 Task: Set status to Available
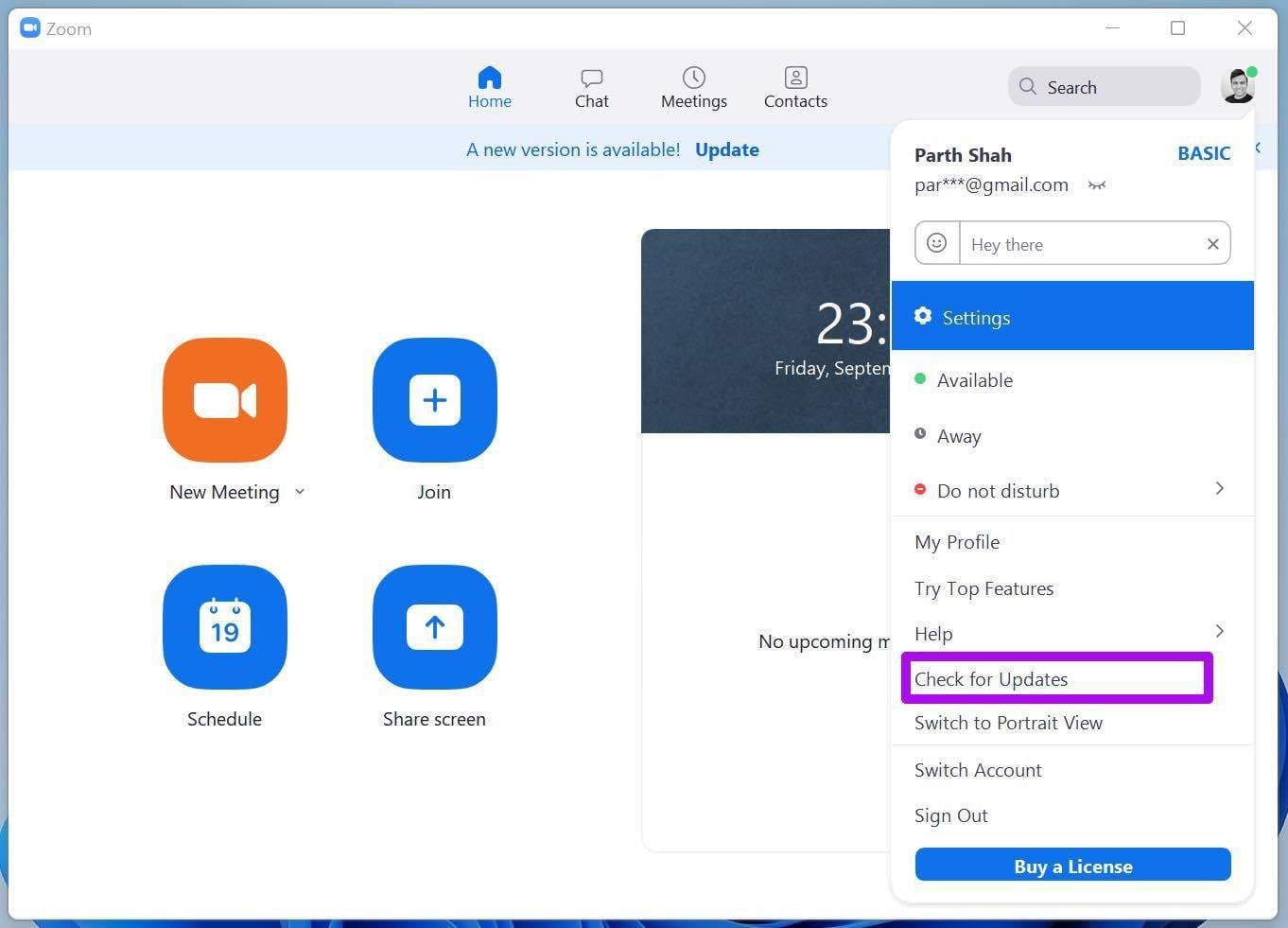click(1072, 380)
